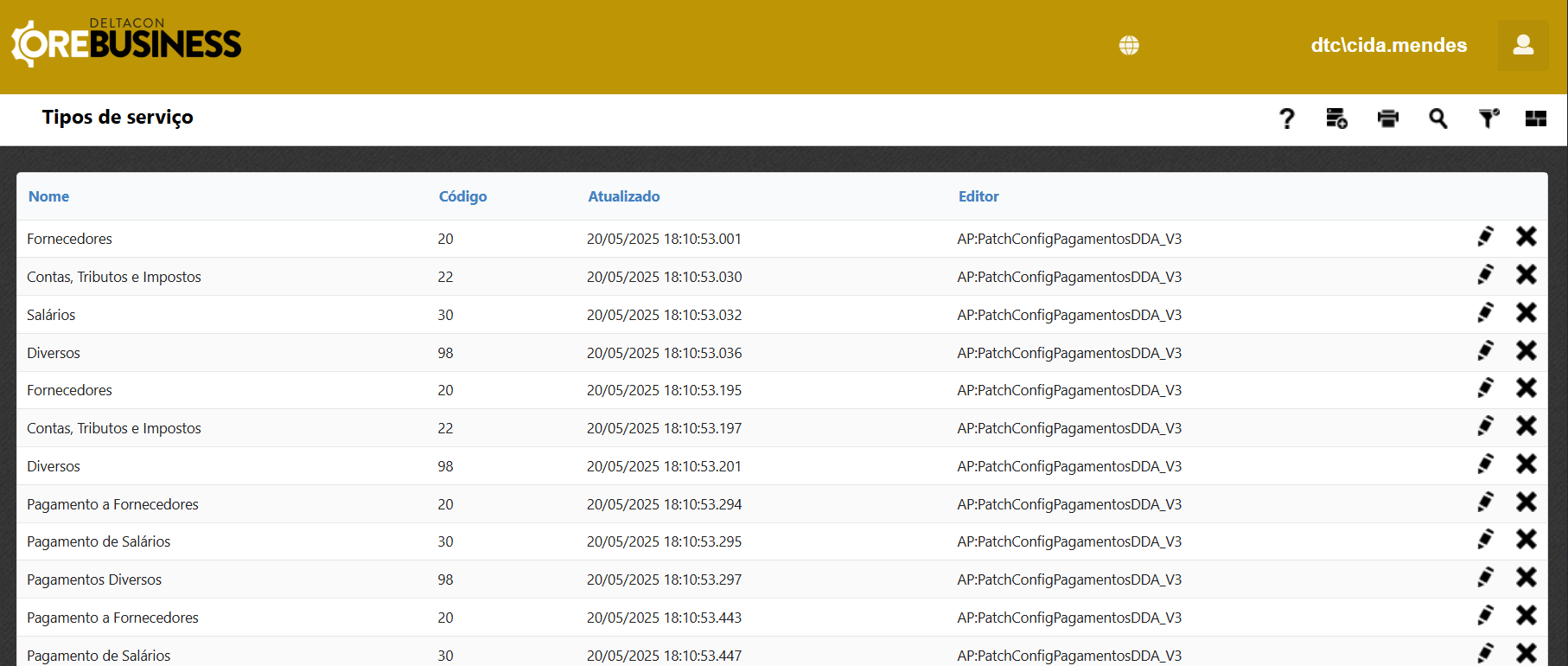Sort by the Nome column header
The image size is (1568, 666).
[48, 196]
